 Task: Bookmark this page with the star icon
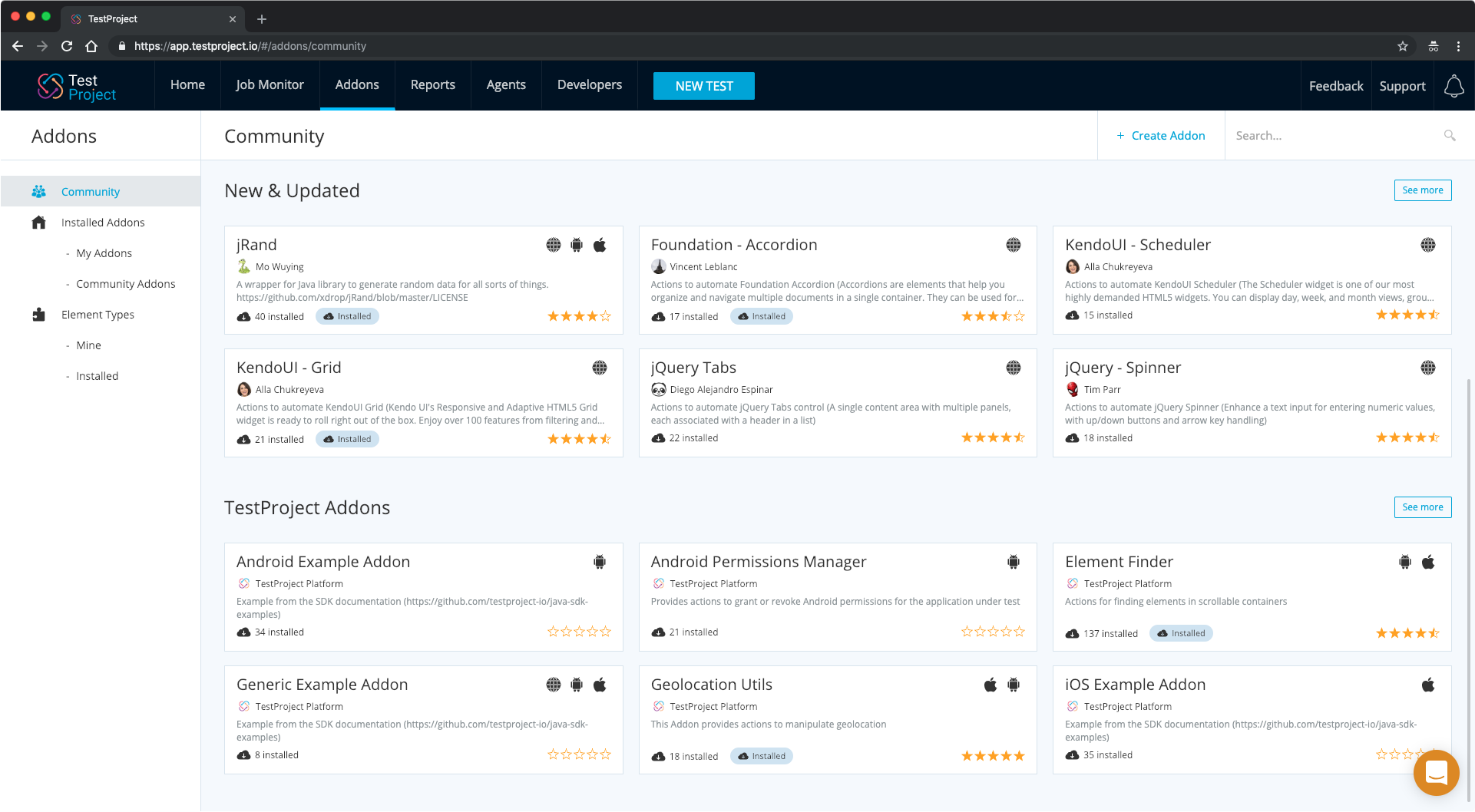[x=1403, y=46]
